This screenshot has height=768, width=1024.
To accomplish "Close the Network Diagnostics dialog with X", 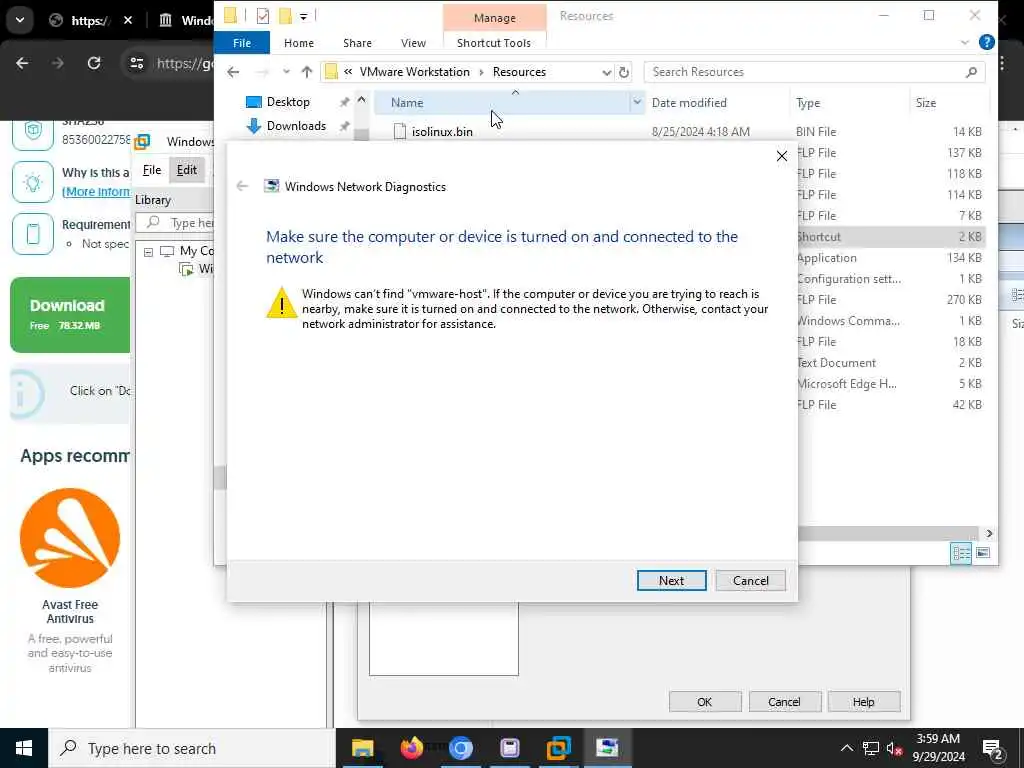I will click(782, 156).
